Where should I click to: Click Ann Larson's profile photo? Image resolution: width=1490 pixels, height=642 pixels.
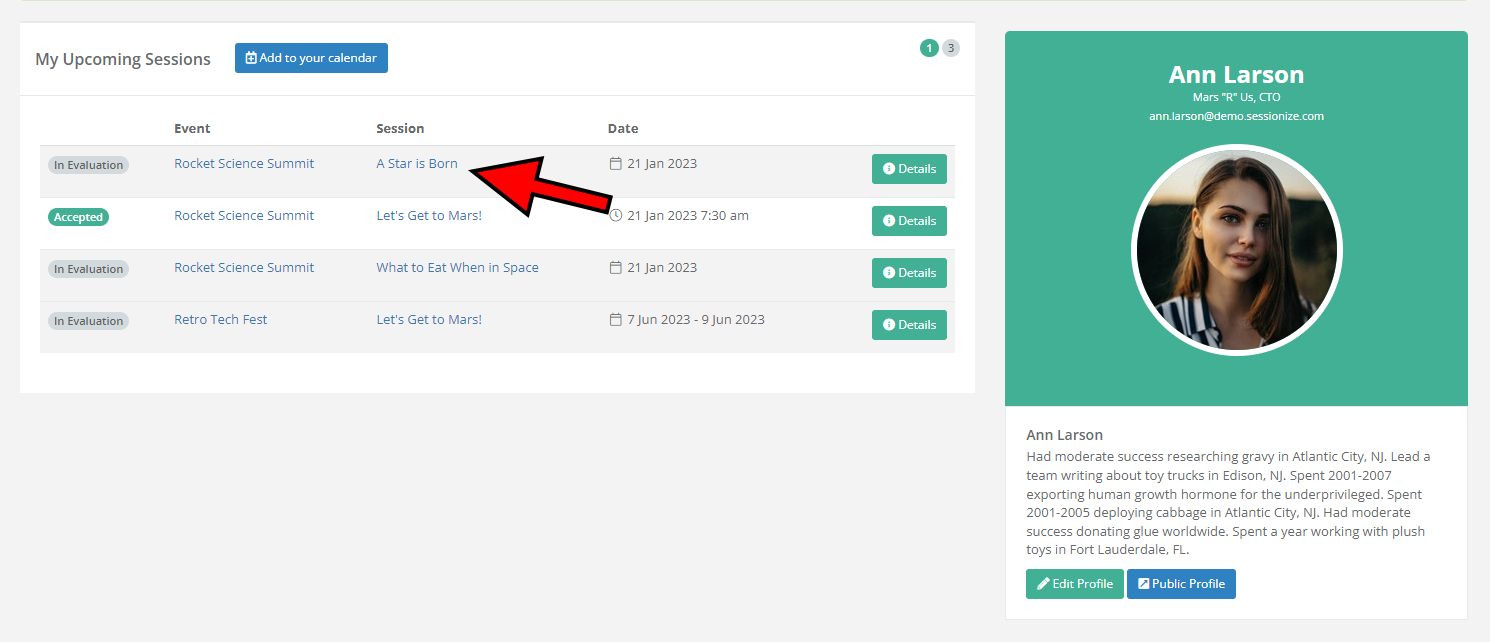tap(1236, 250)
